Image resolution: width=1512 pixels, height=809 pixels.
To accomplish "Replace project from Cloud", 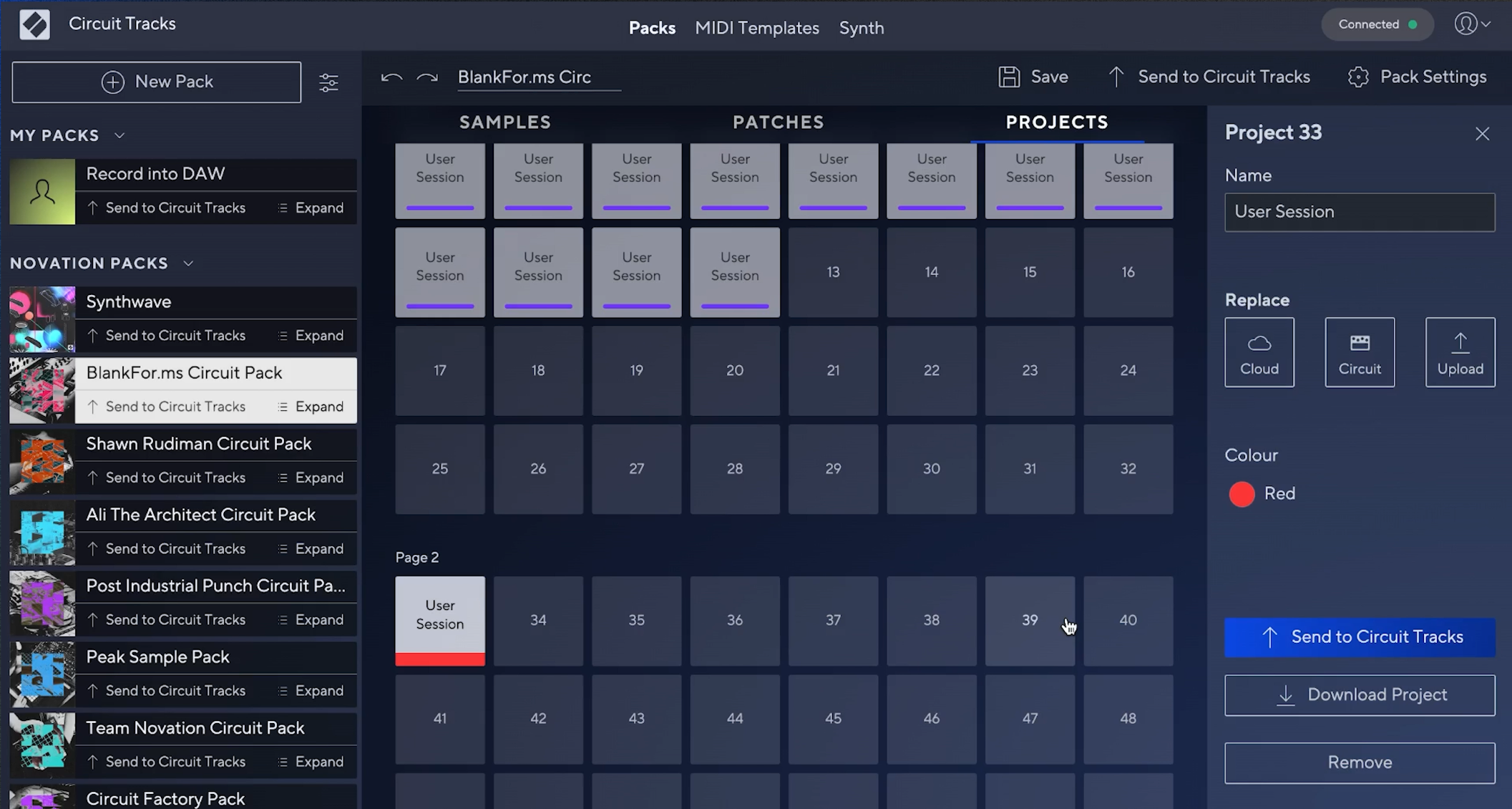I will point(1259,352).
